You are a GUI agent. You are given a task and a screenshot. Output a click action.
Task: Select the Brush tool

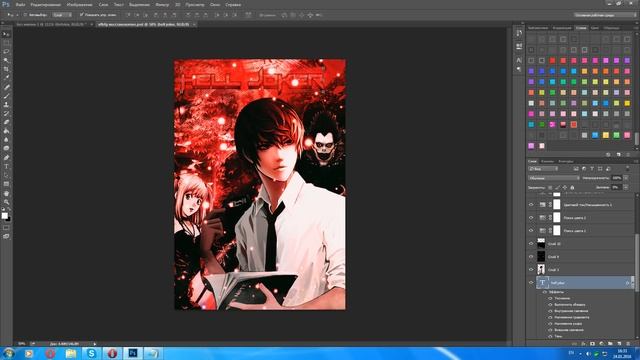pos(6,96)
